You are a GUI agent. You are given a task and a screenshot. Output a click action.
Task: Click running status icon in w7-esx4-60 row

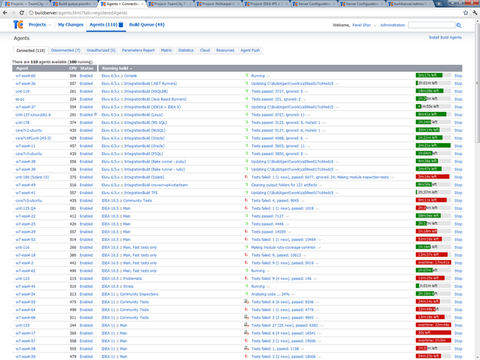pyautogui.click(x=246, y=75)
